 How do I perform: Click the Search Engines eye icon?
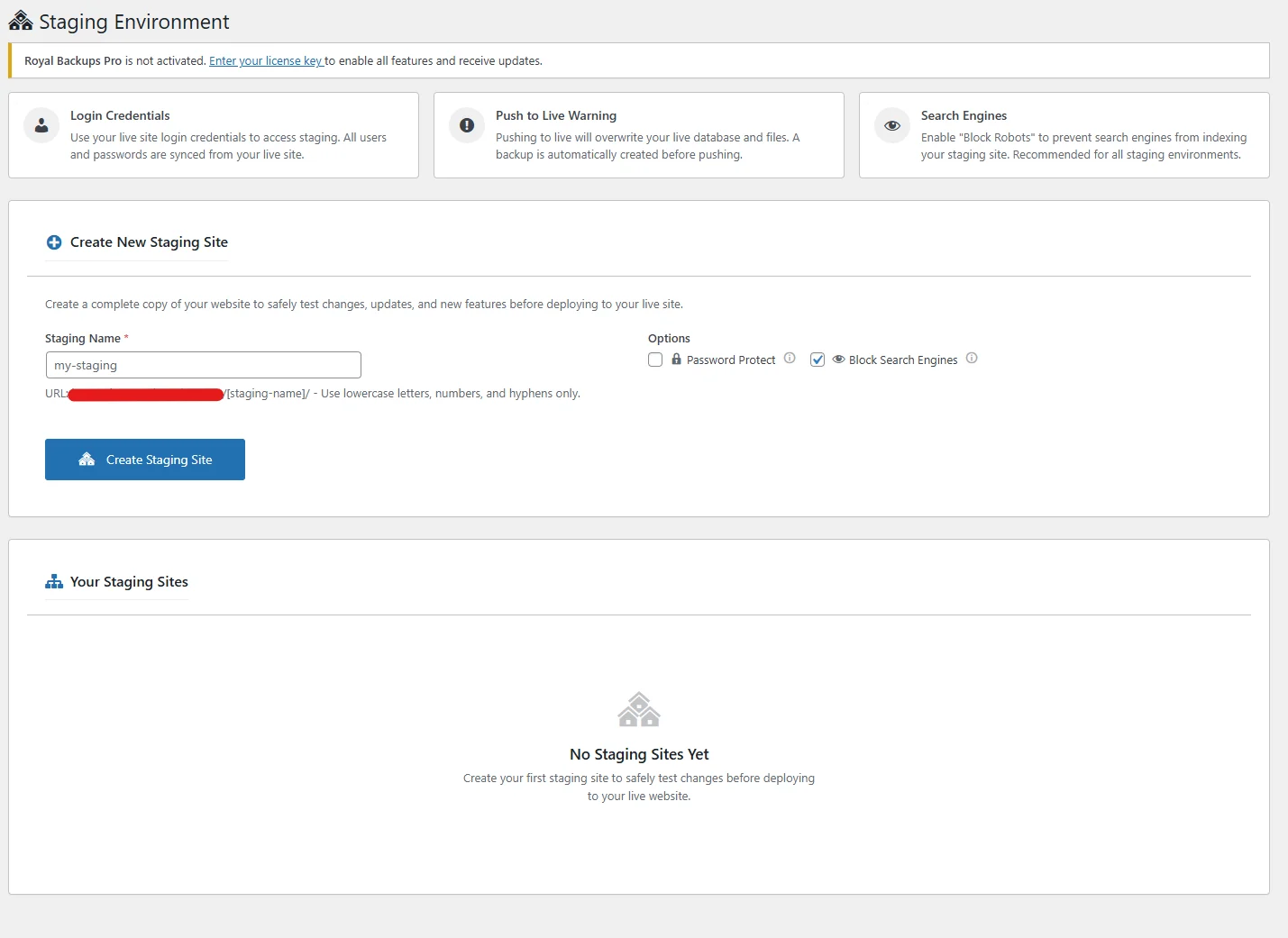(x=891, y=125)
